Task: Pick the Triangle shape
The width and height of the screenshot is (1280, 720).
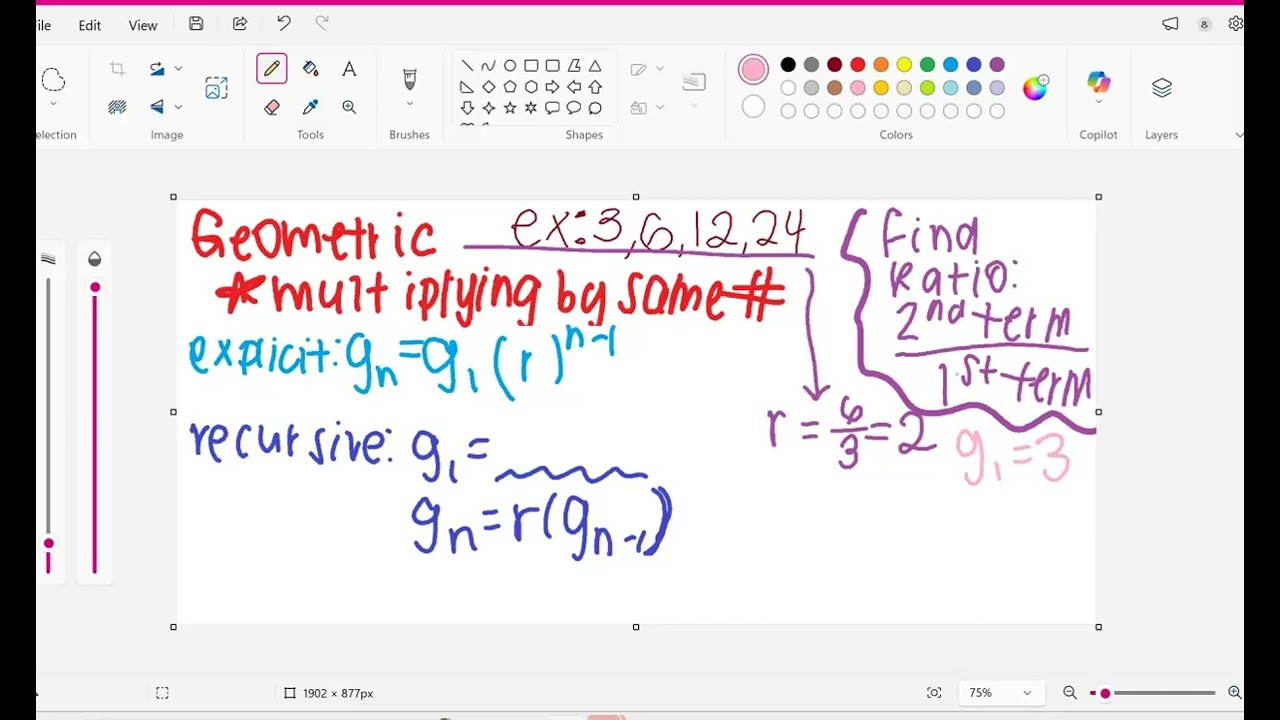Action: click(595, 66)
